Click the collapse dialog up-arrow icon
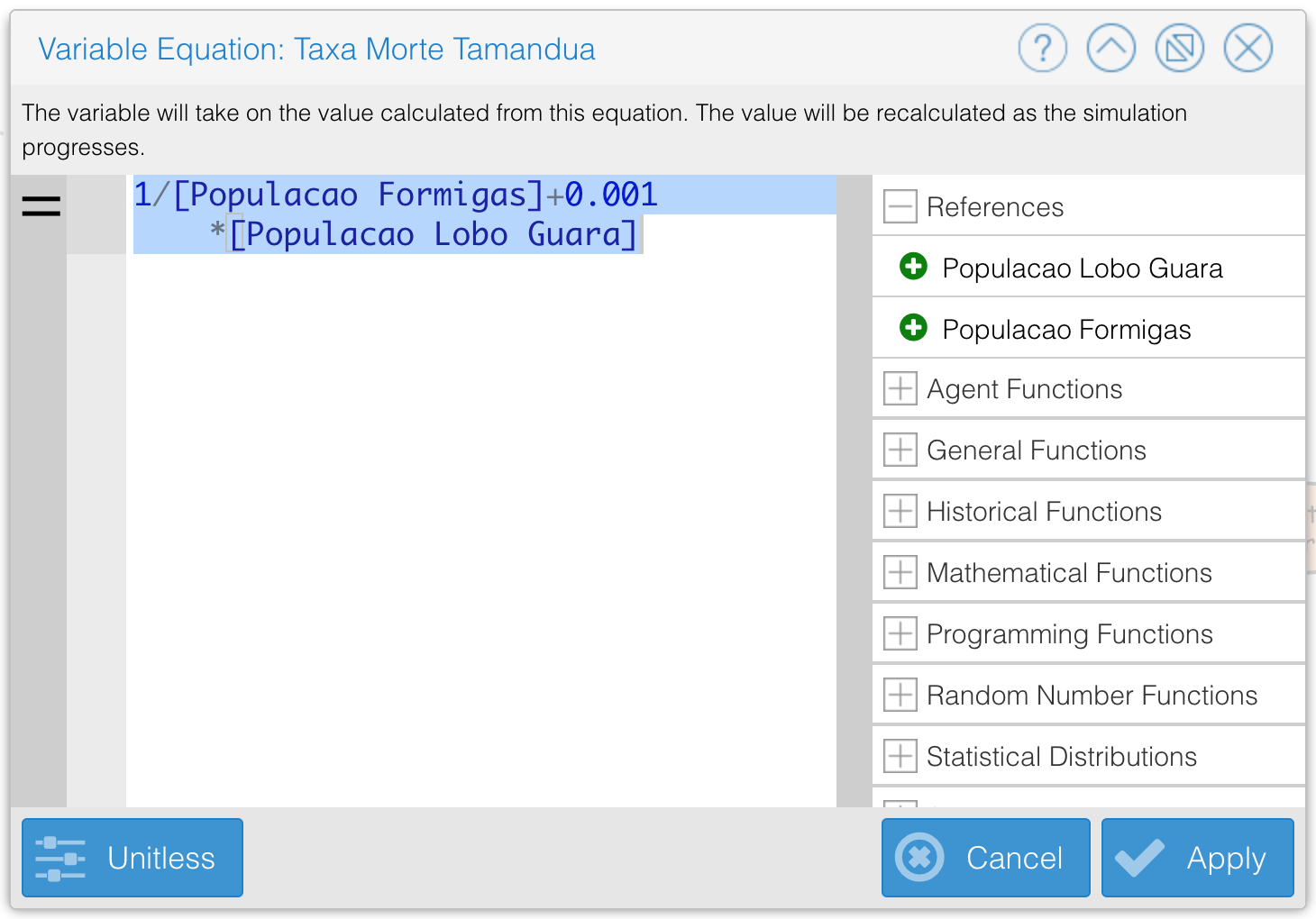This screenshot has width=1316, height=919. coord(1110,48)
